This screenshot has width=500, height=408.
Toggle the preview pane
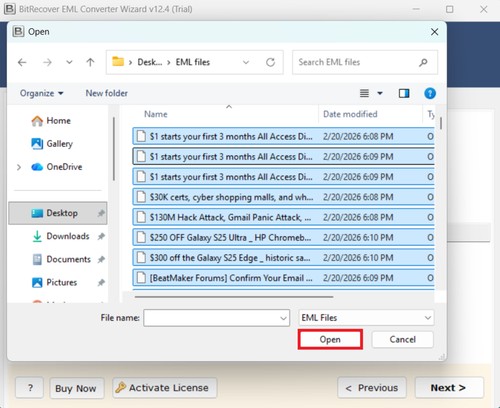(x=404, y=93)
